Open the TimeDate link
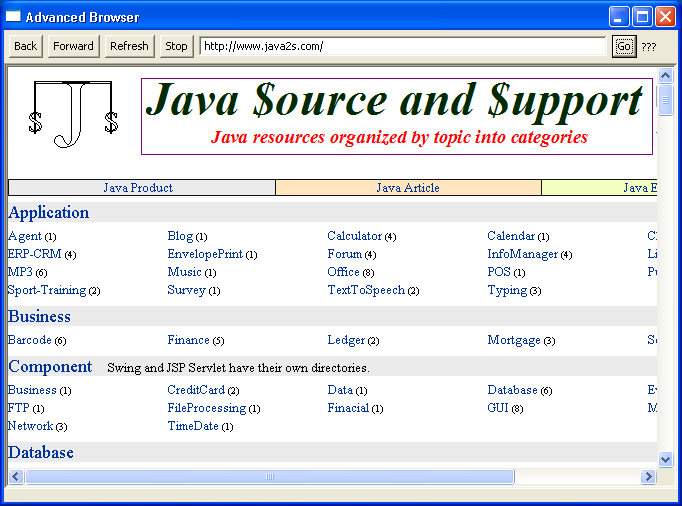This screenshot has width=682, height=506. pyautogui.click(x=193, y=426)
